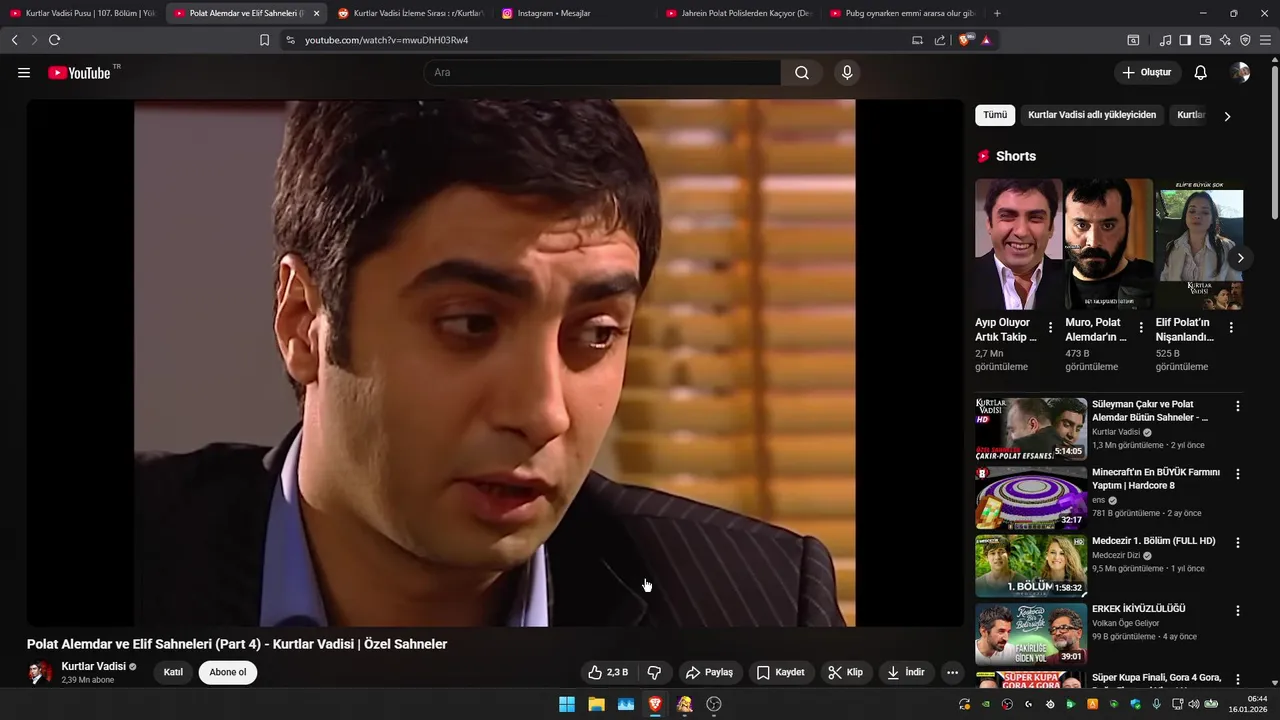Open the YouTube hamburger guide menu
This screenshot has width=1280, height=720.
24,73
